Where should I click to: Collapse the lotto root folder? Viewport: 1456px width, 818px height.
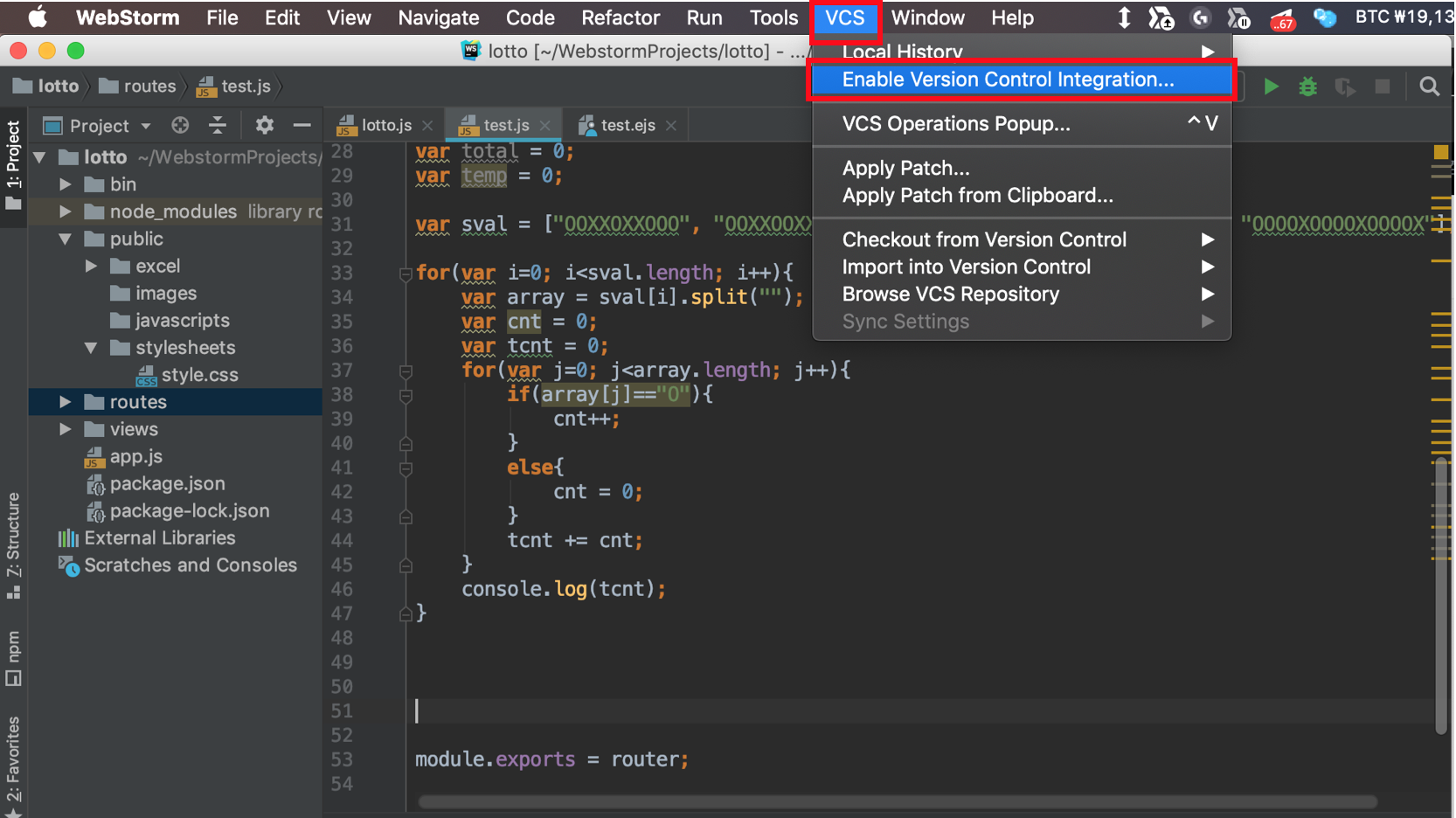point(39,157)
